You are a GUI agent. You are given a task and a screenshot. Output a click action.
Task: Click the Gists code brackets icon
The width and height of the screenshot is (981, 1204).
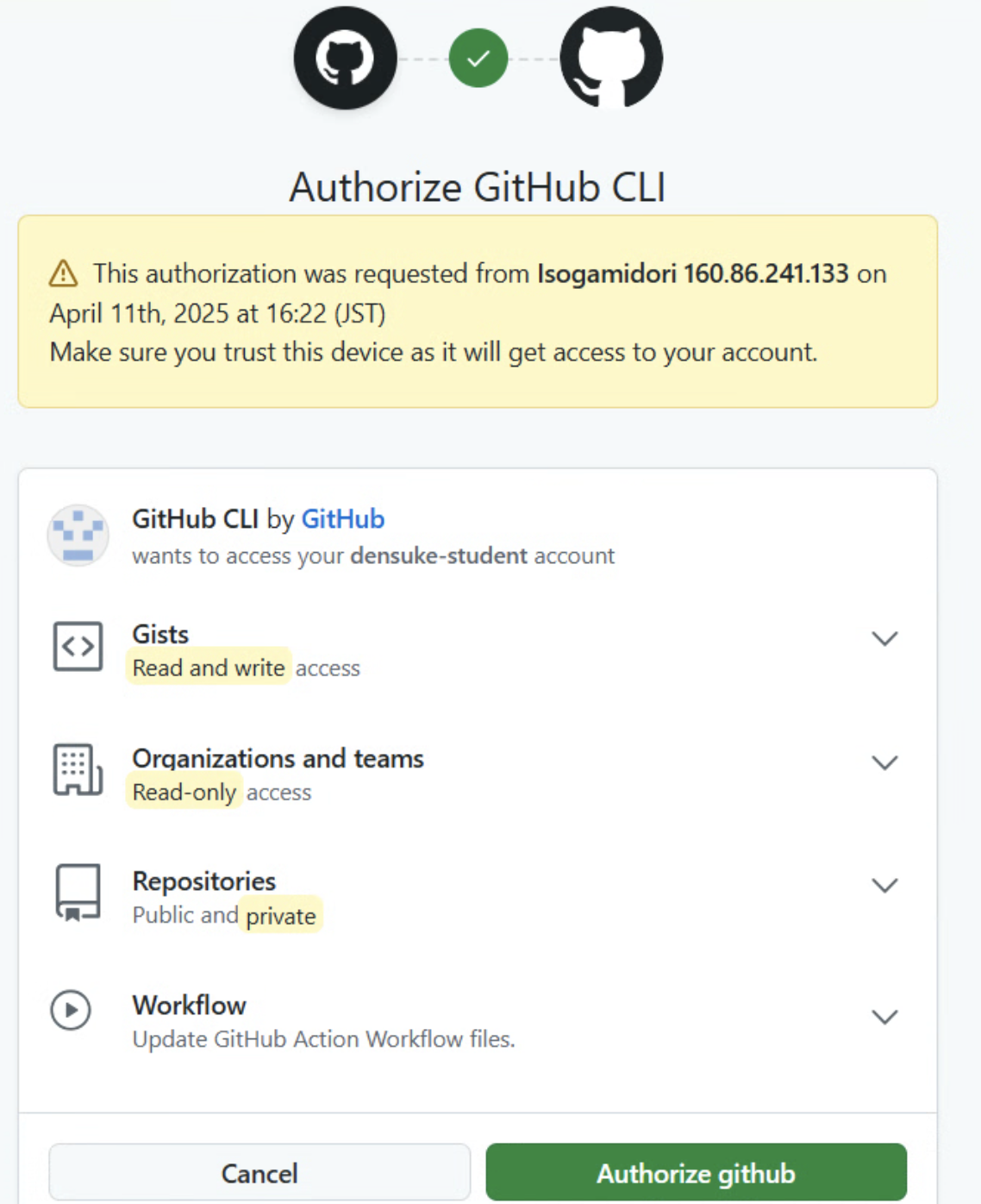point(78,646)
